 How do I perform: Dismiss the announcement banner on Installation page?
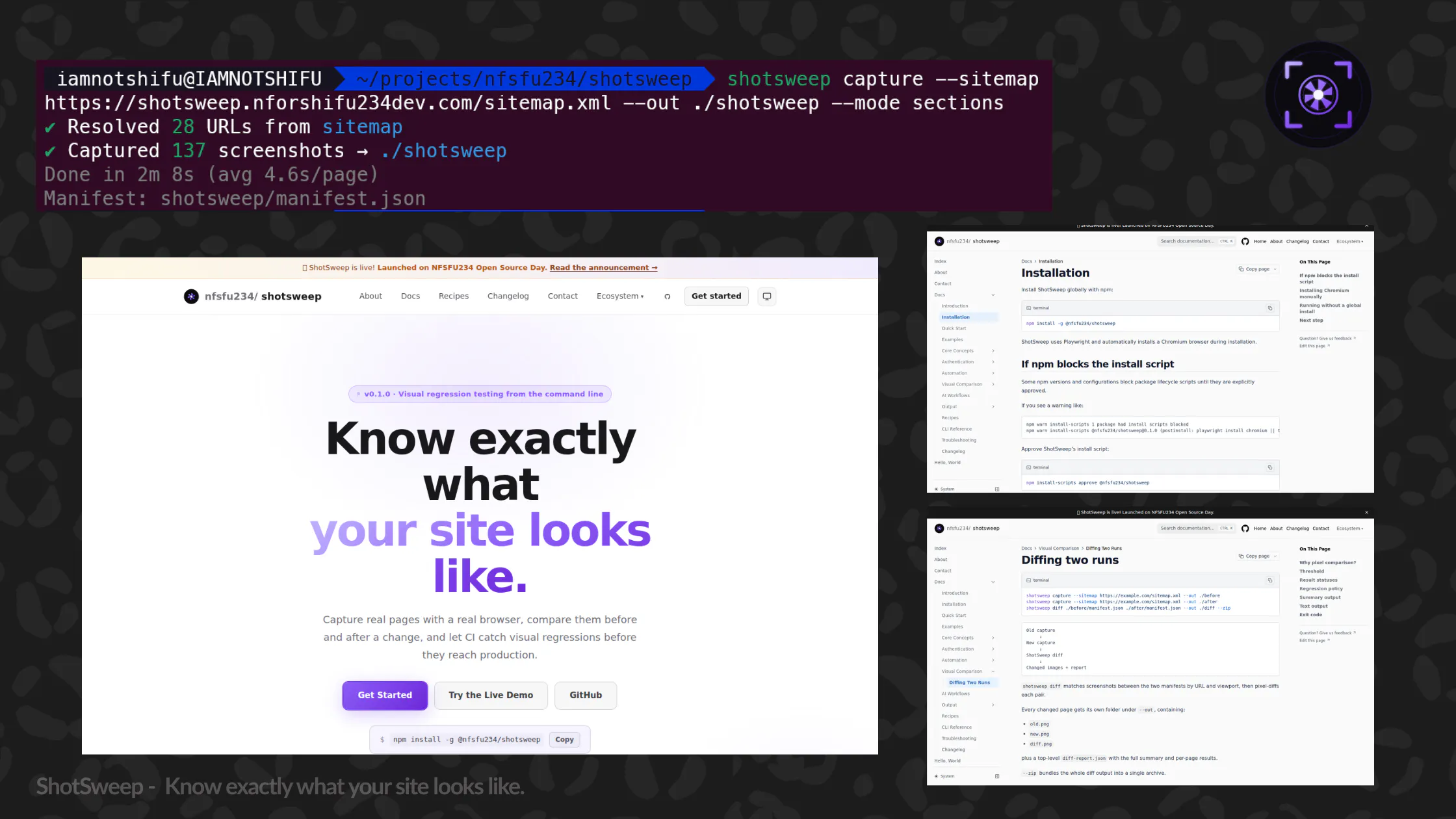click(1366, 226)
